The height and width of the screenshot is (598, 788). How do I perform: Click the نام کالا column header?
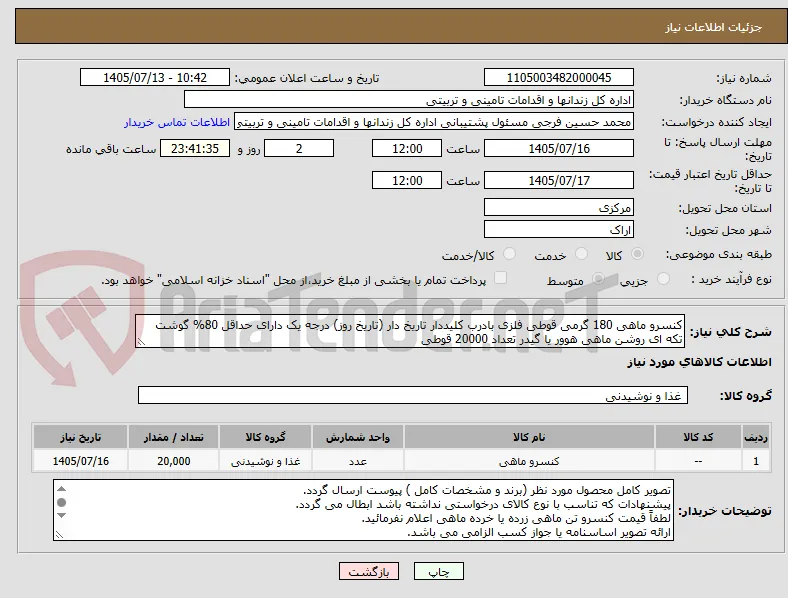click(x=529, y=437)
